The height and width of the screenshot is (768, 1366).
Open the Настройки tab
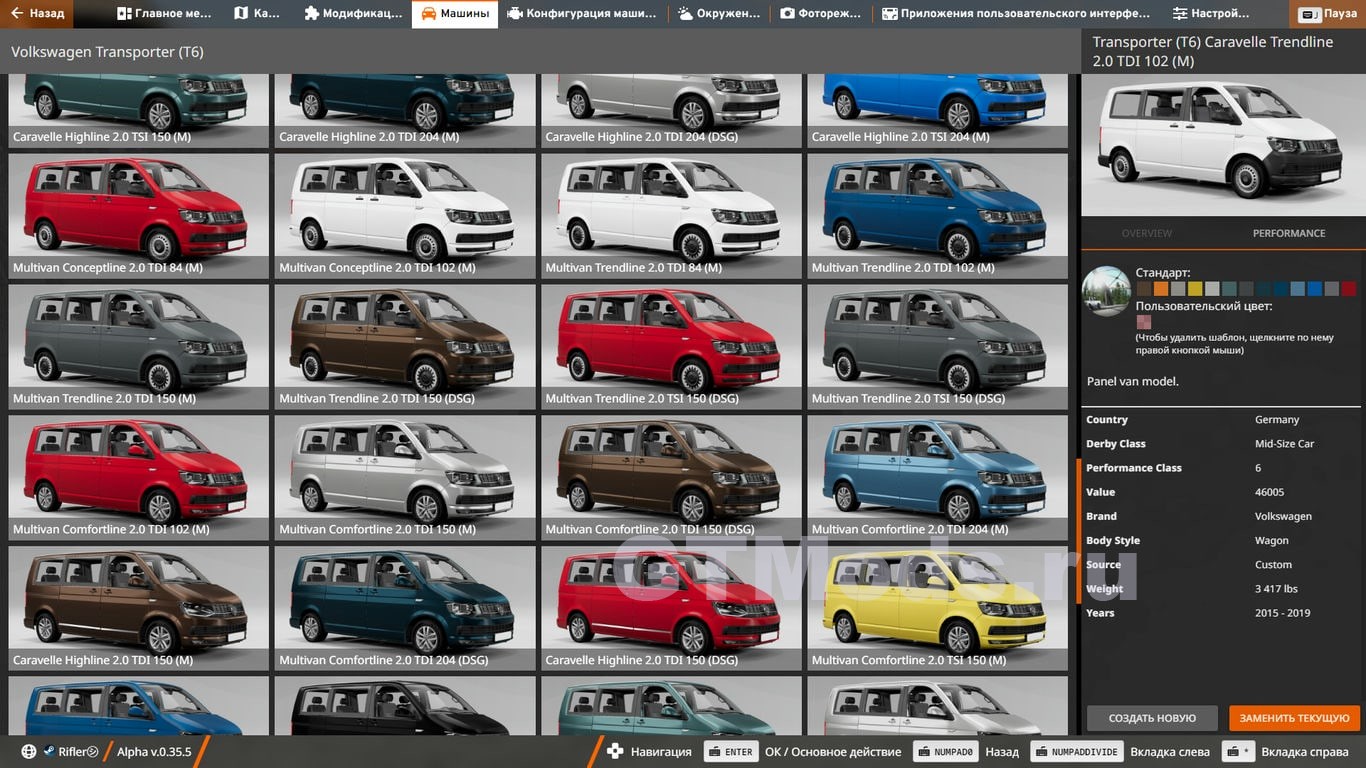pos(1212,14)
